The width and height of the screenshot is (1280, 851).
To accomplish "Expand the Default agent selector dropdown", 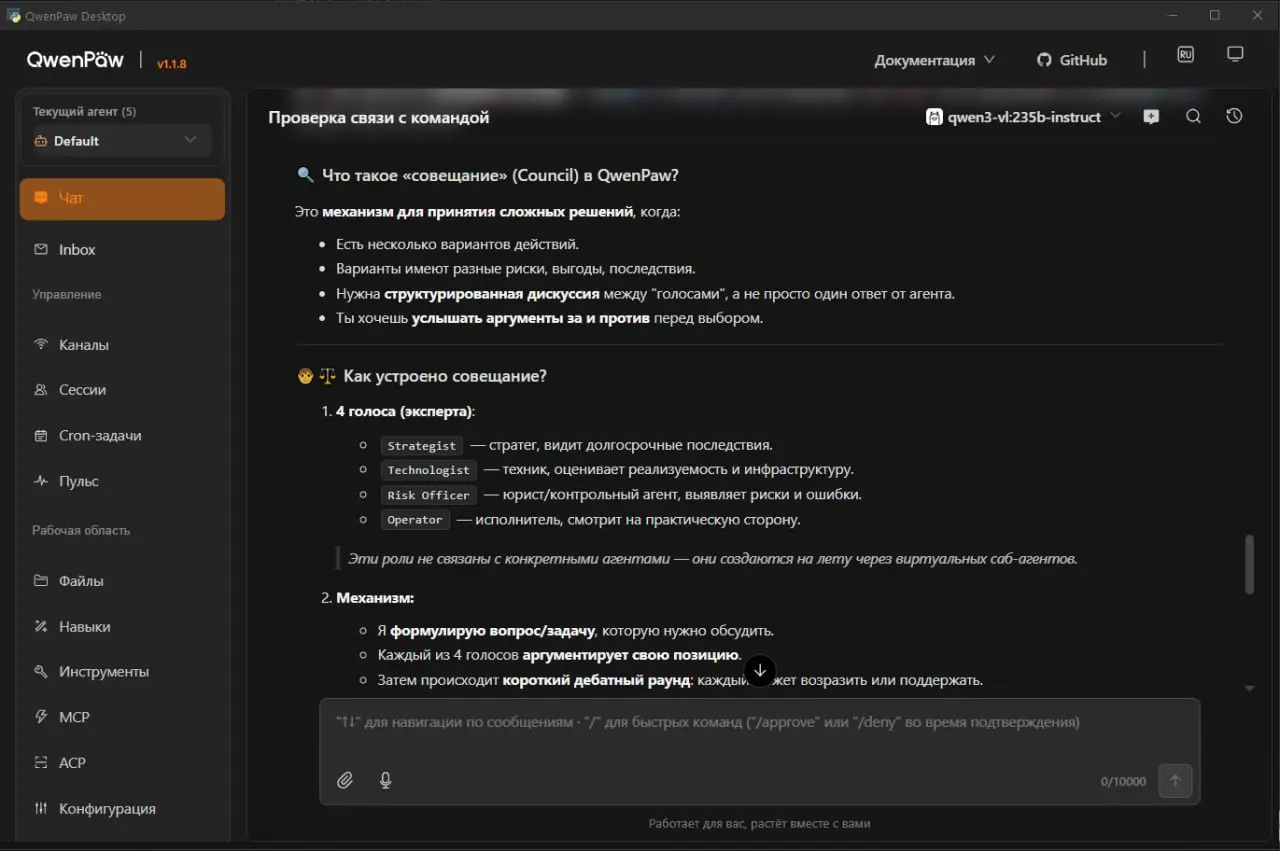I will 122,141.
